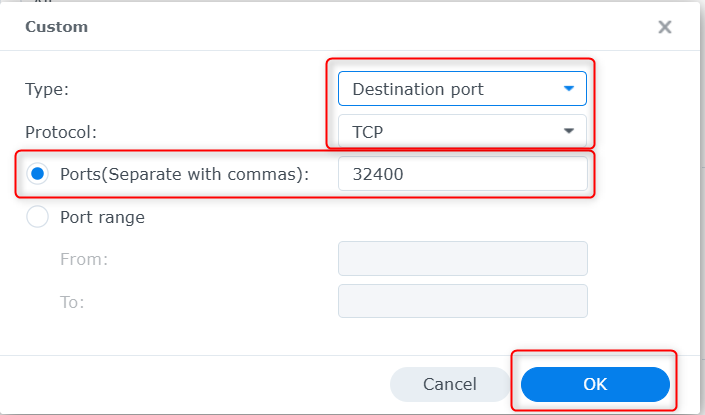
Task: Click the Ports field containing 32400
Action: (x=462, y=174)
